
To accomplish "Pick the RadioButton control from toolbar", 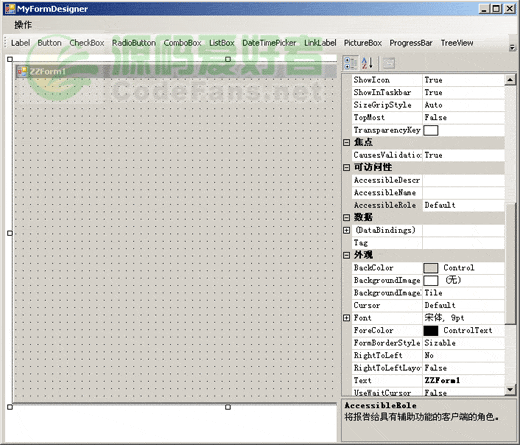I will [134, 43].
